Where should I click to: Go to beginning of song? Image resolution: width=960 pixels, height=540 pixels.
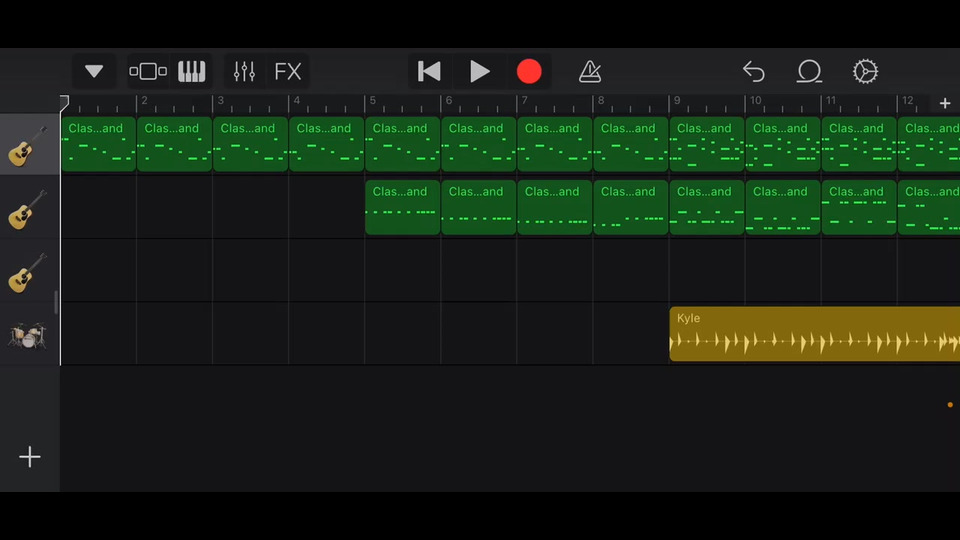[429, 72]
